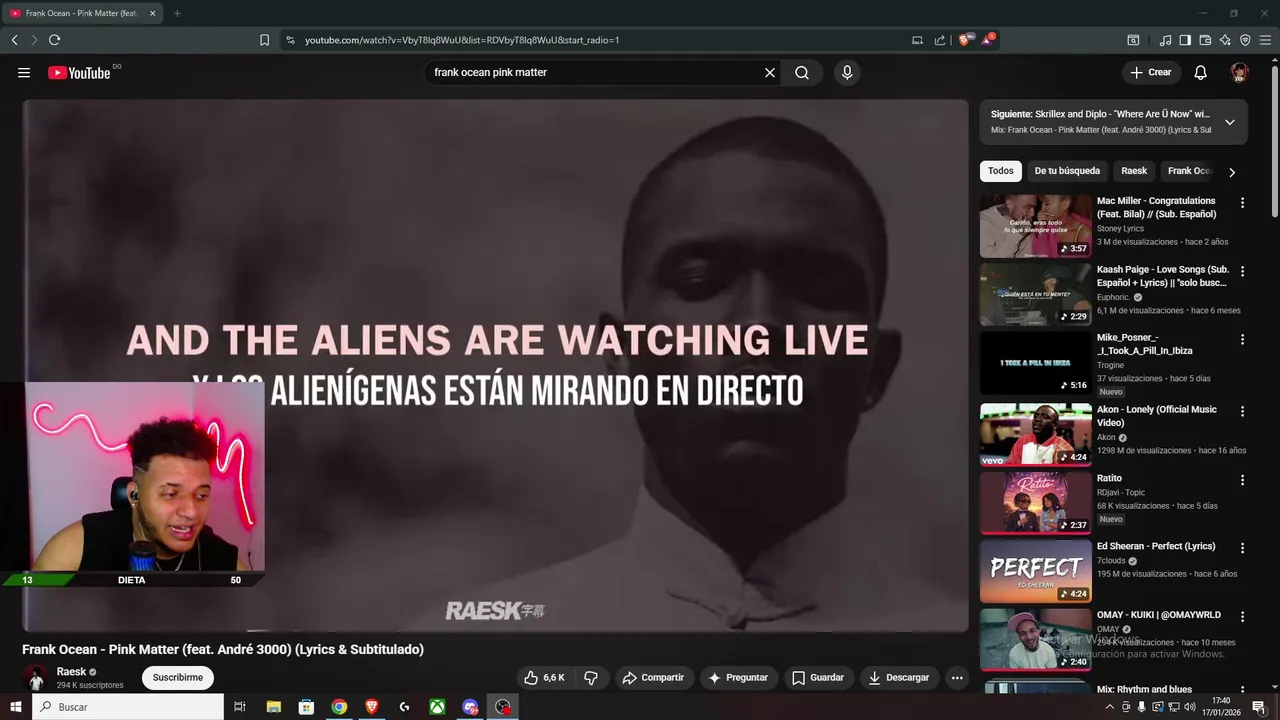Viewport: 1280px width, 720px height.
Task: Click the magnifier search button
Action: pyautogui.click(x=802, y=72)
